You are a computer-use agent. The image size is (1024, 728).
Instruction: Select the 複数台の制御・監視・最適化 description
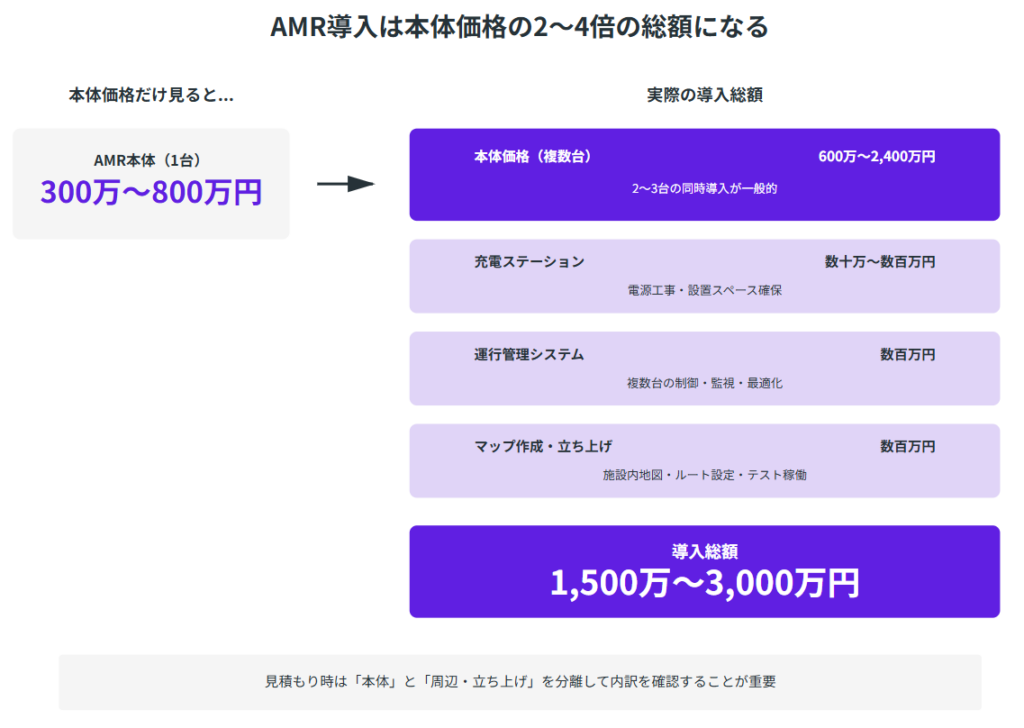point(704,383)
